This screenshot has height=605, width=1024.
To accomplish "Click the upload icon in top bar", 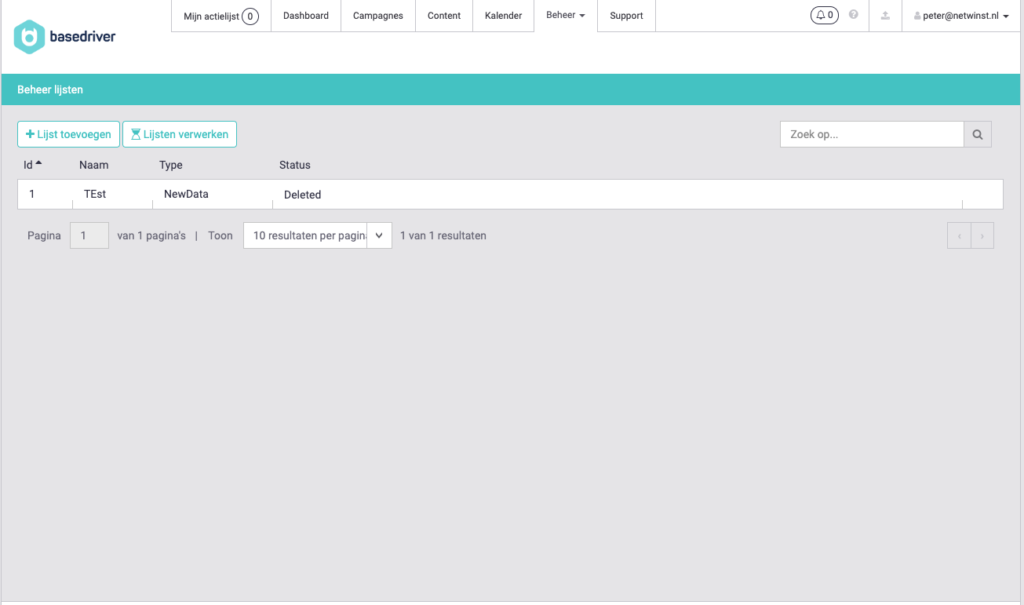I will (885, 15).
